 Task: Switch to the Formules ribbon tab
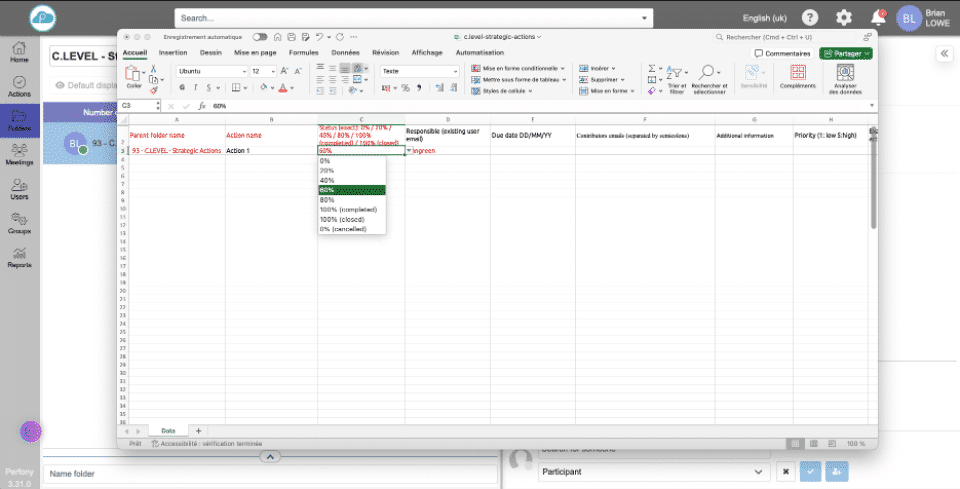(x=303, y=52)
